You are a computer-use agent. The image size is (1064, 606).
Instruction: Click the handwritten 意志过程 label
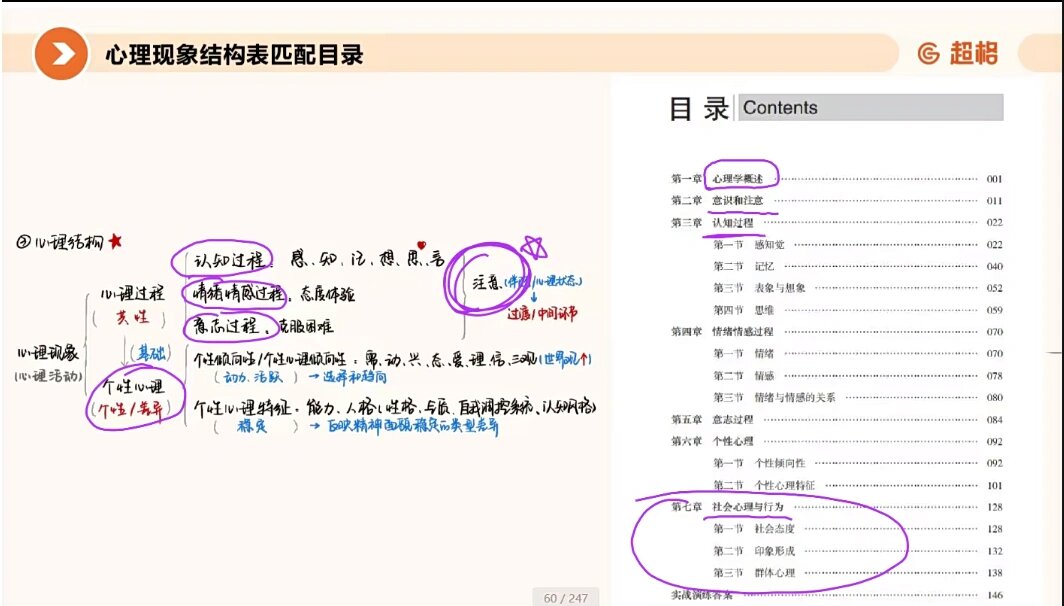226,326
